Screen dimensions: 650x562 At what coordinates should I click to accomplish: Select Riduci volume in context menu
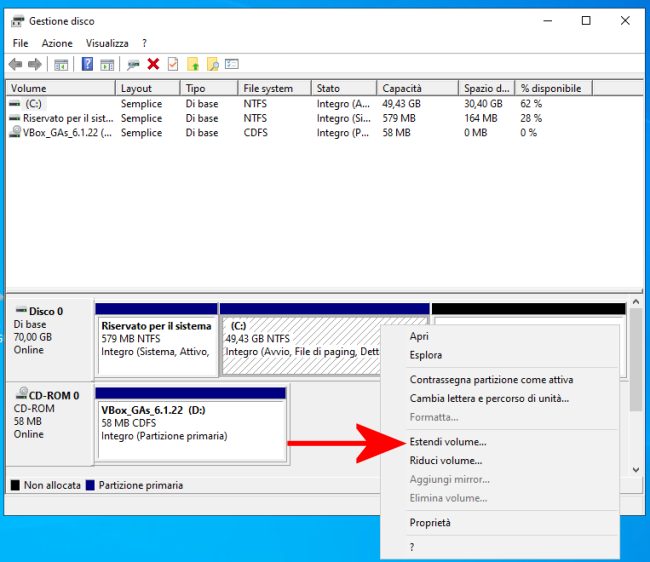(x=446, y=460)
